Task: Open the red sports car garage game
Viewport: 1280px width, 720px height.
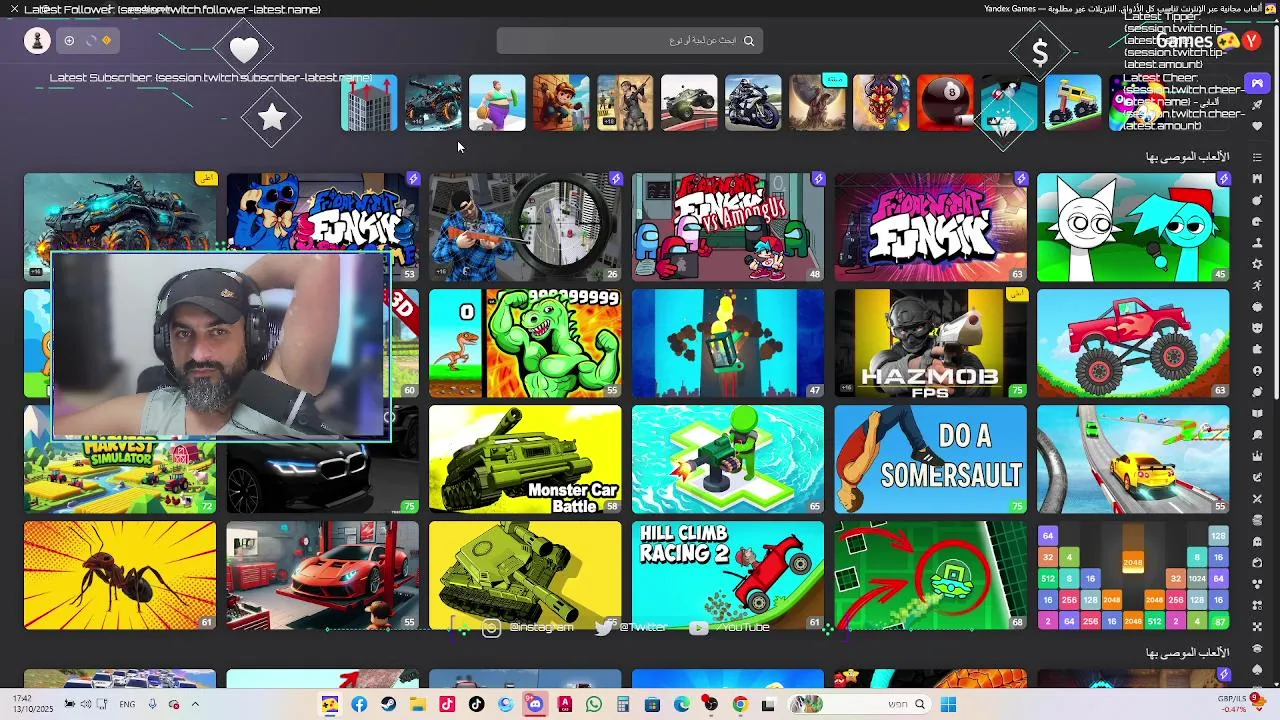Action: (x=322, y=575)
